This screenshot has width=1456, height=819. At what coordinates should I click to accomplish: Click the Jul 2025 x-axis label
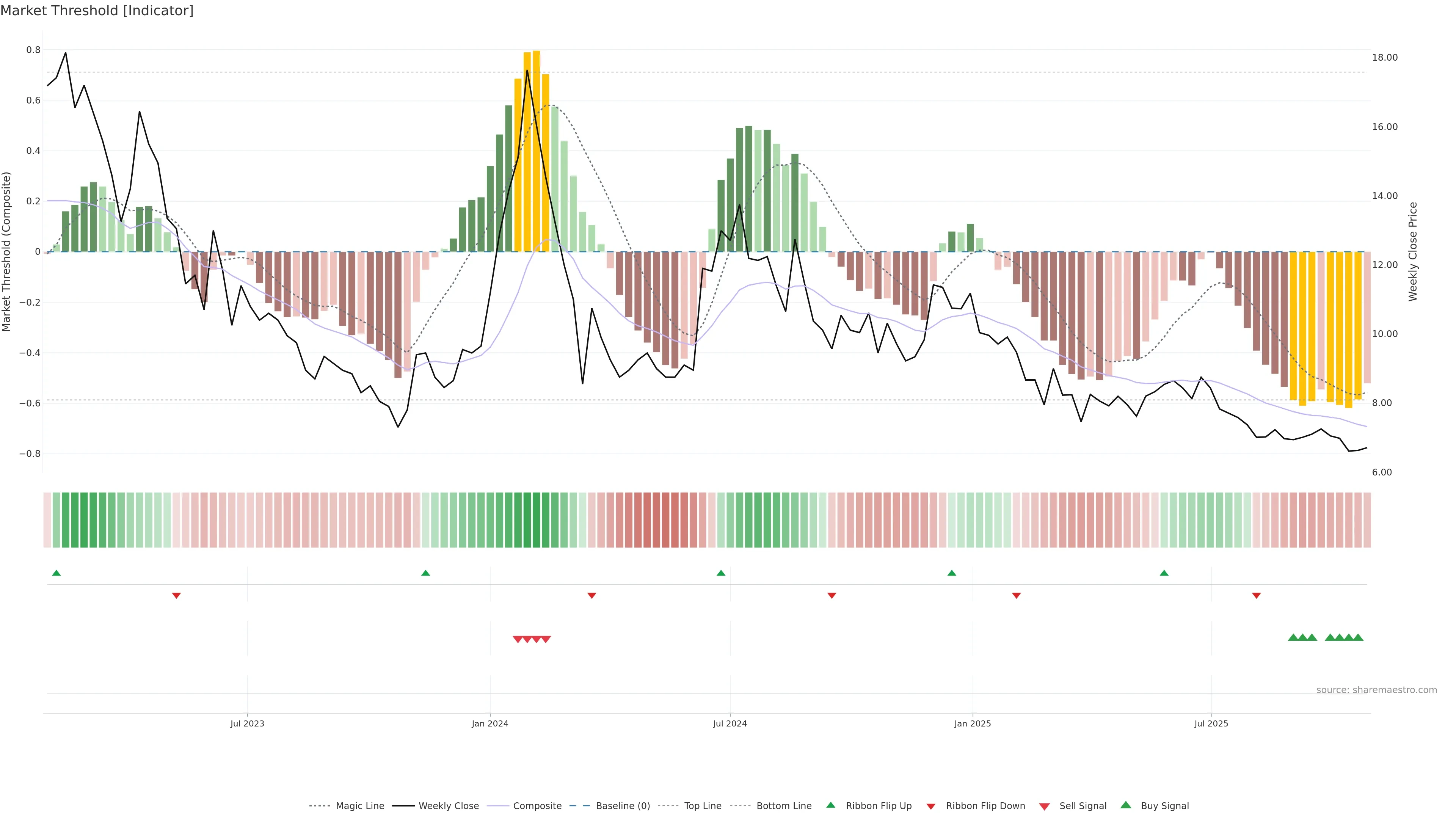pos(1211,723)
